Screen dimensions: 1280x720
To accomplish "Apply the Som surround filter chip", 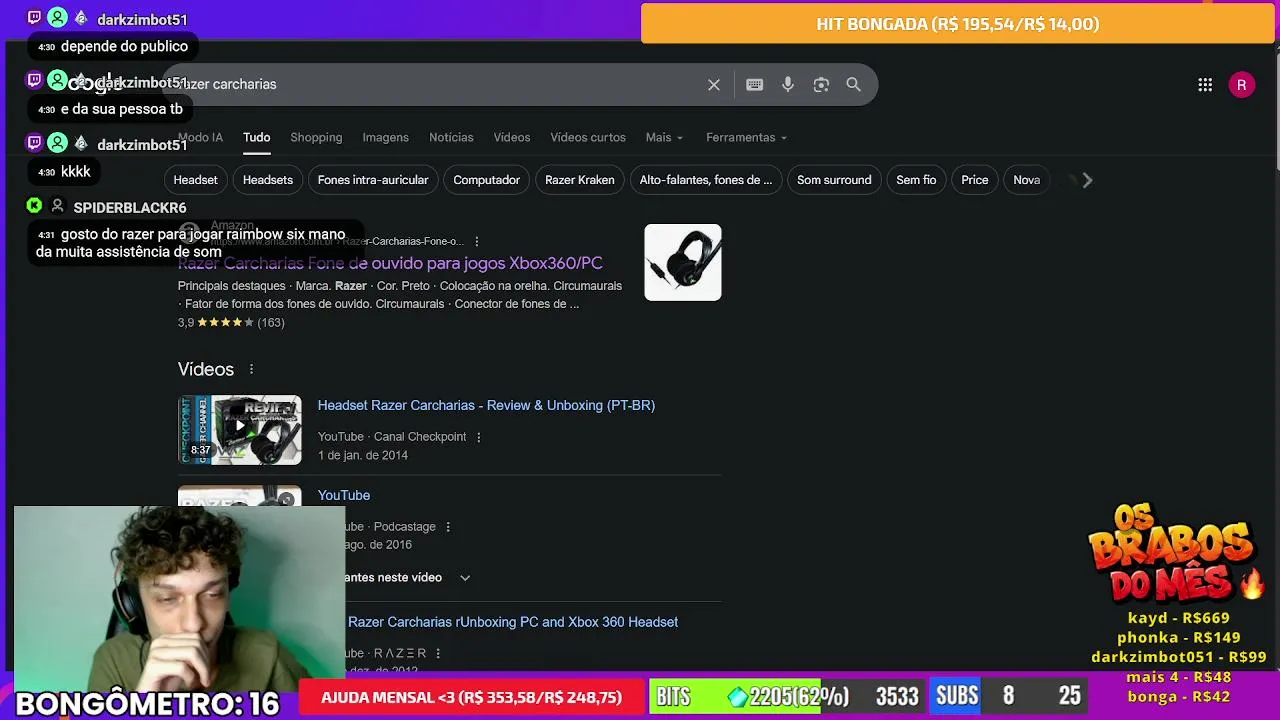I will 834,180.
